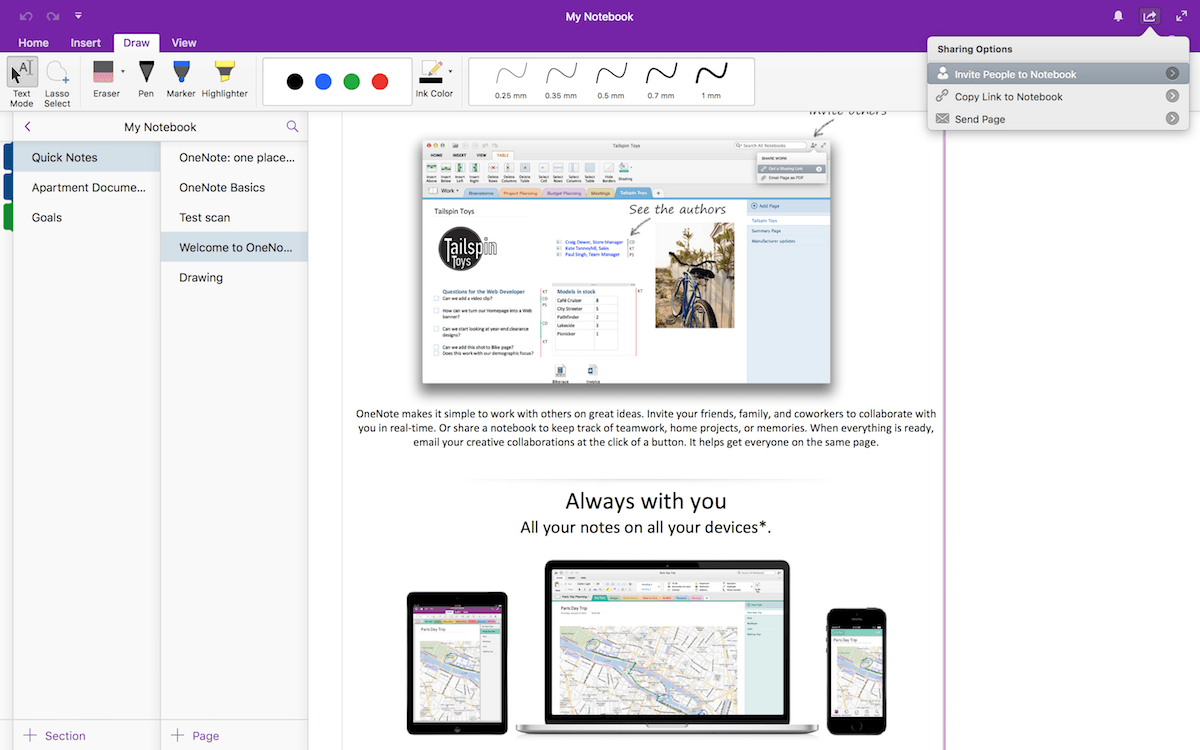Click the Redo arrow in title bar
The width and height of the screenshot is (1200, 750).
[x=52, y=16]
